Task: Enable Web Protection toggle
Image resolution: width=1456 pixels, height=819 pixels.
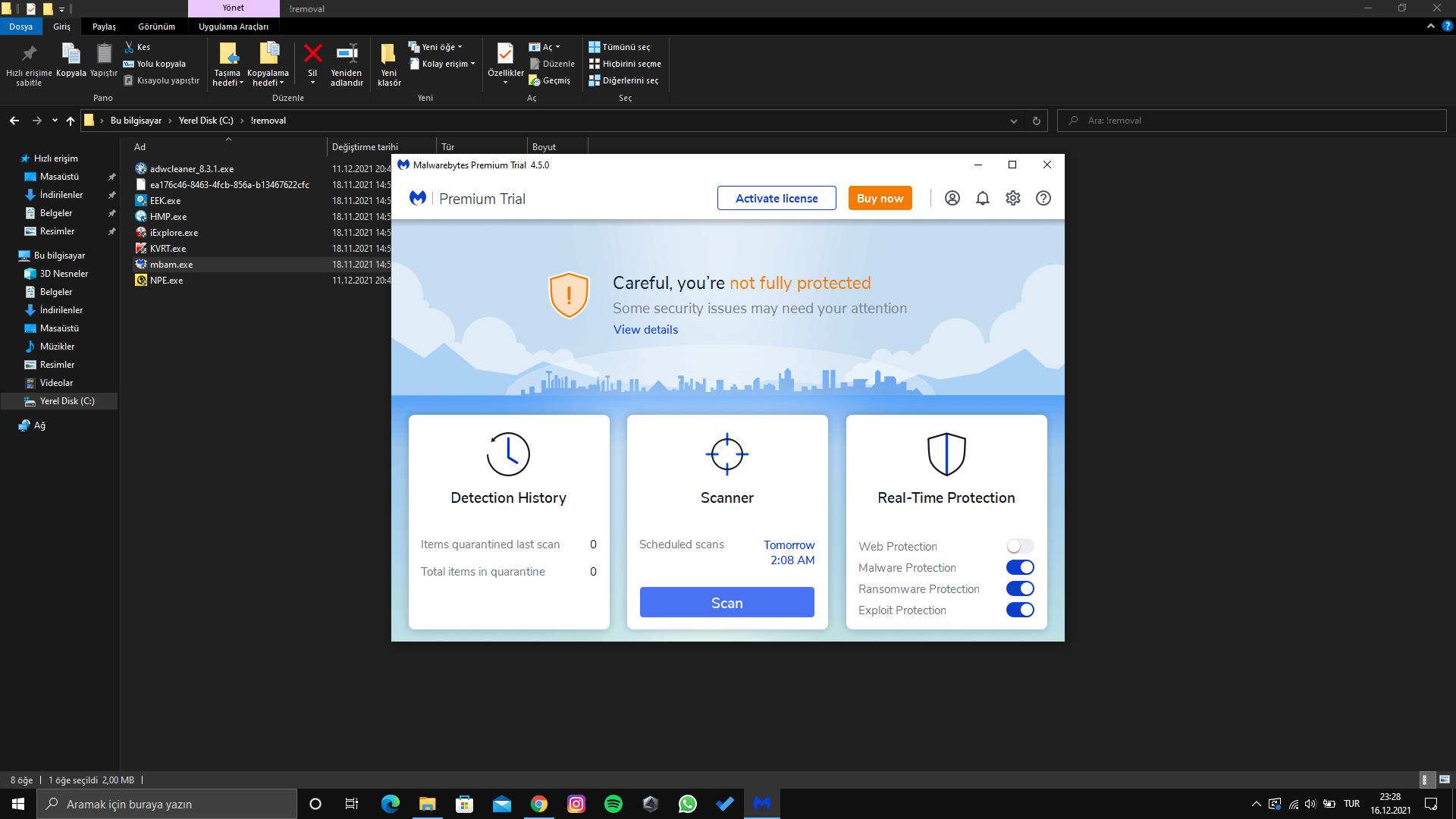Action: pos(1020,546)
